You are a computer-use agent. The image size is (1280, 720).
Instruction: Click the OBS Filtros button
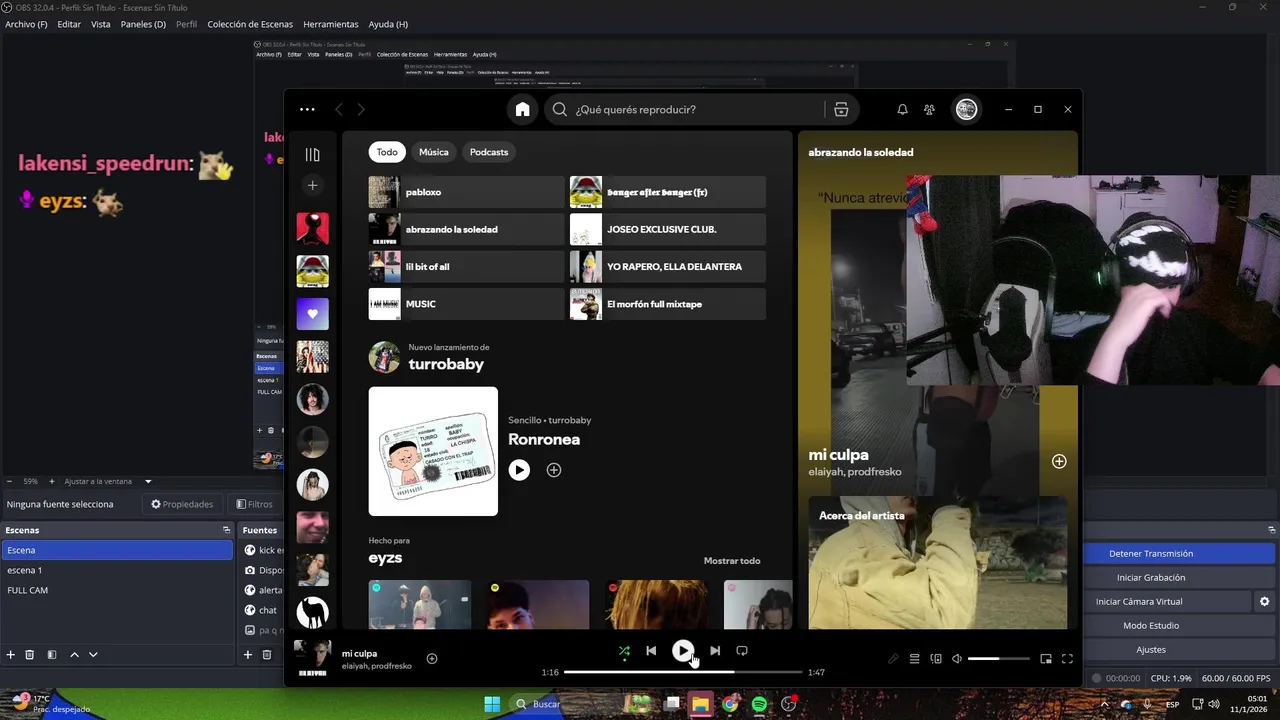pyautogui.click(x=254, y=504)
